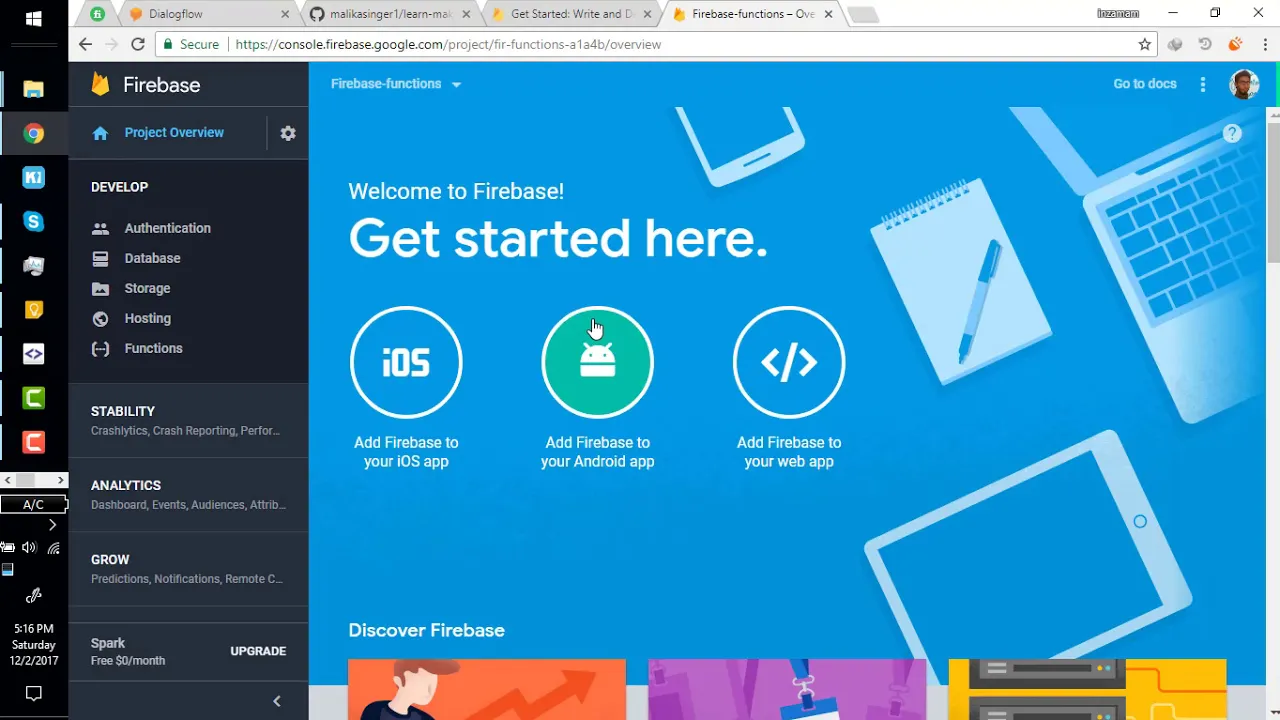Click the Database icon in sidebar
The image size is (1280, 720).
pyautogui.click(x=100, y=258)
